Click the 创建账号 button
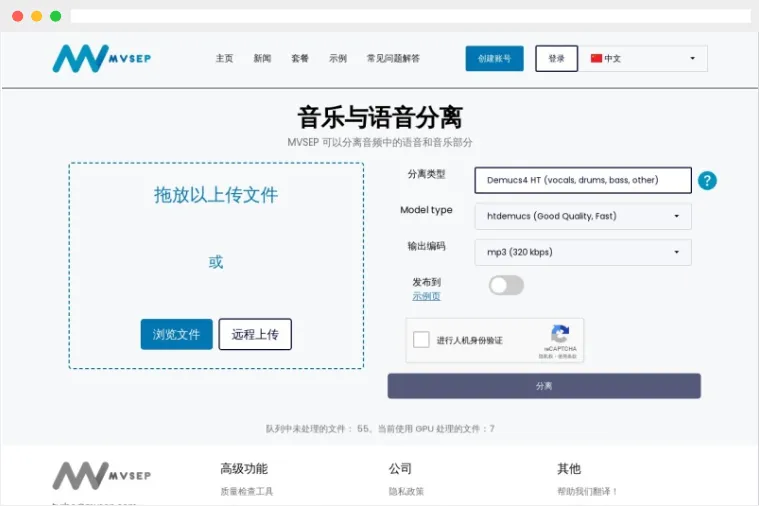This screenshot has width=759, height=506. coord(494,59)
